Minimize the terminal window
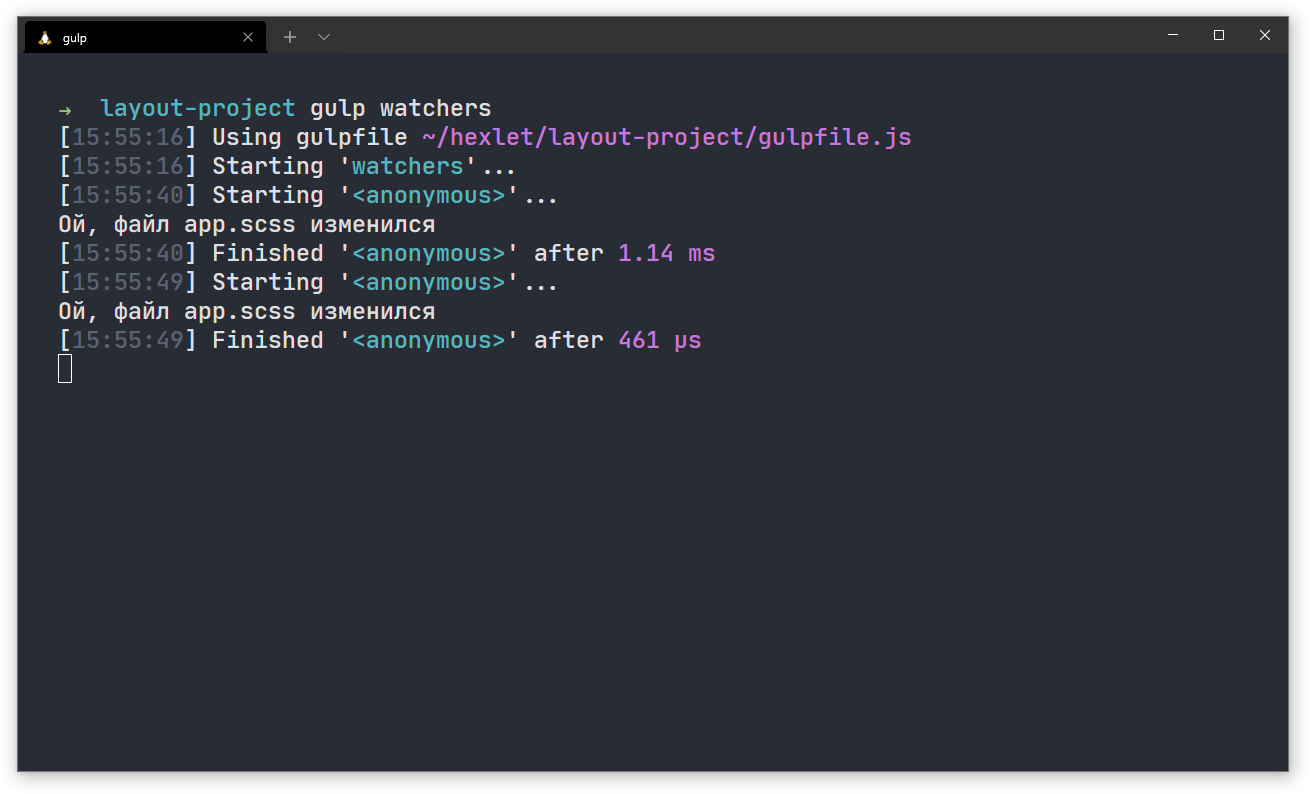 point(1173,35)
